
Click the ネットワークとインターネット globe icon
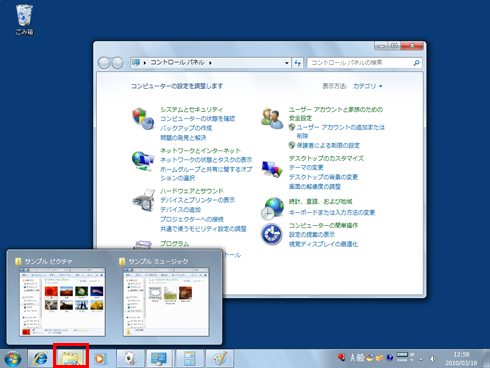tap(143, 161)
